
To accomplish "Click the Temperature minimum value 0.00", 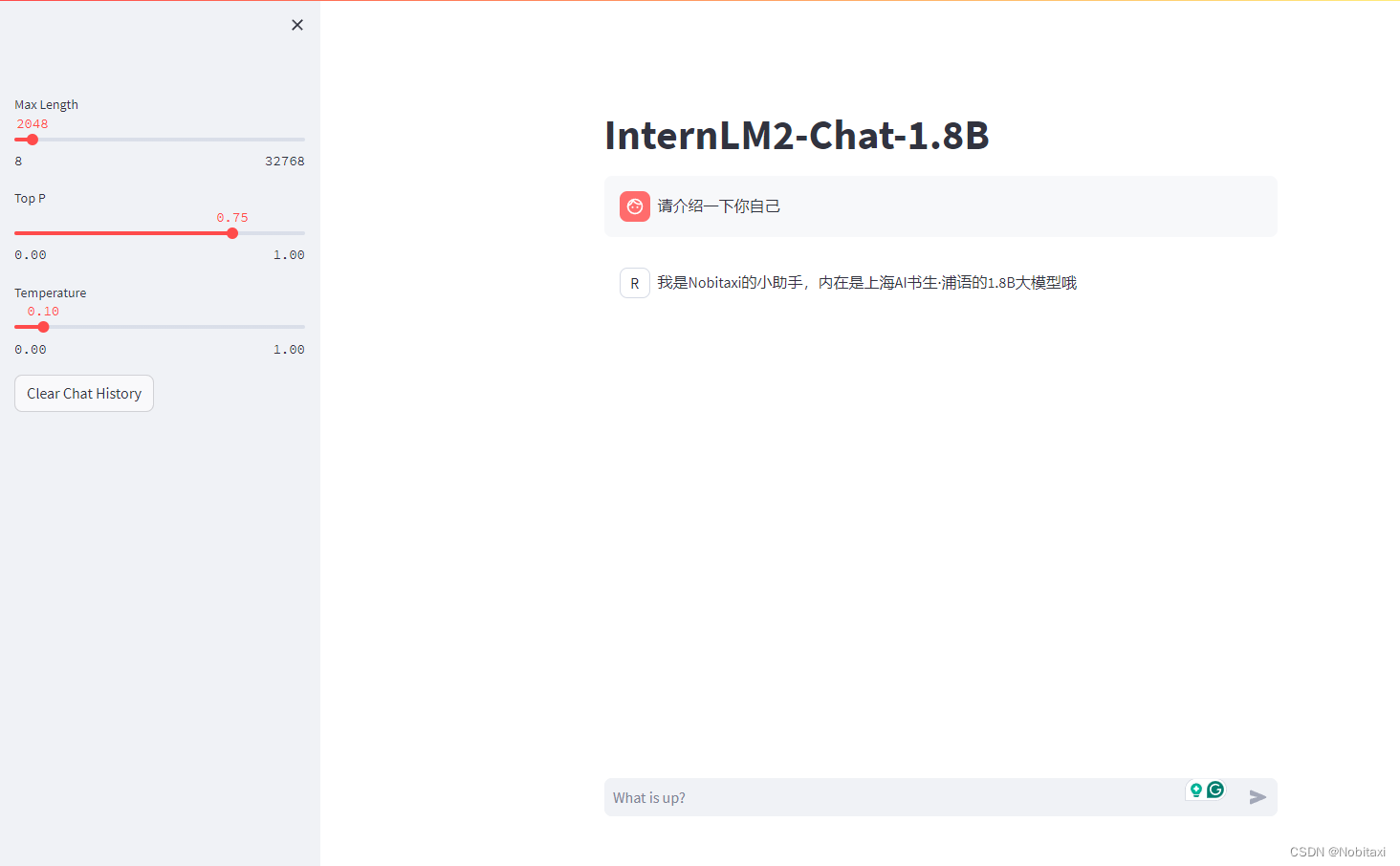I will point(31,349).
